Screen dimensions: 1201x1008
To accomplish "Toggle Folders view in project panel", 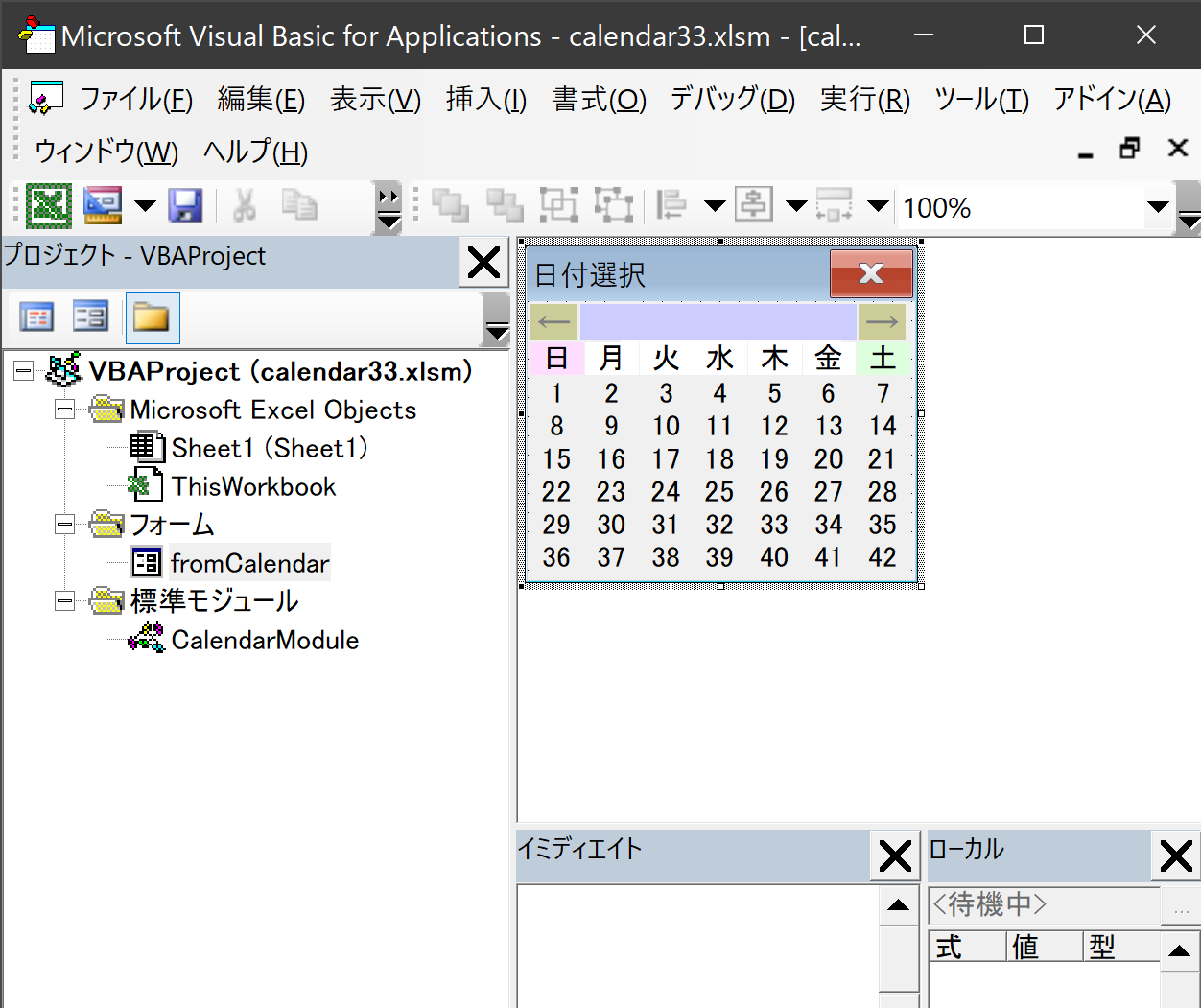I will [x=152, y=317].
